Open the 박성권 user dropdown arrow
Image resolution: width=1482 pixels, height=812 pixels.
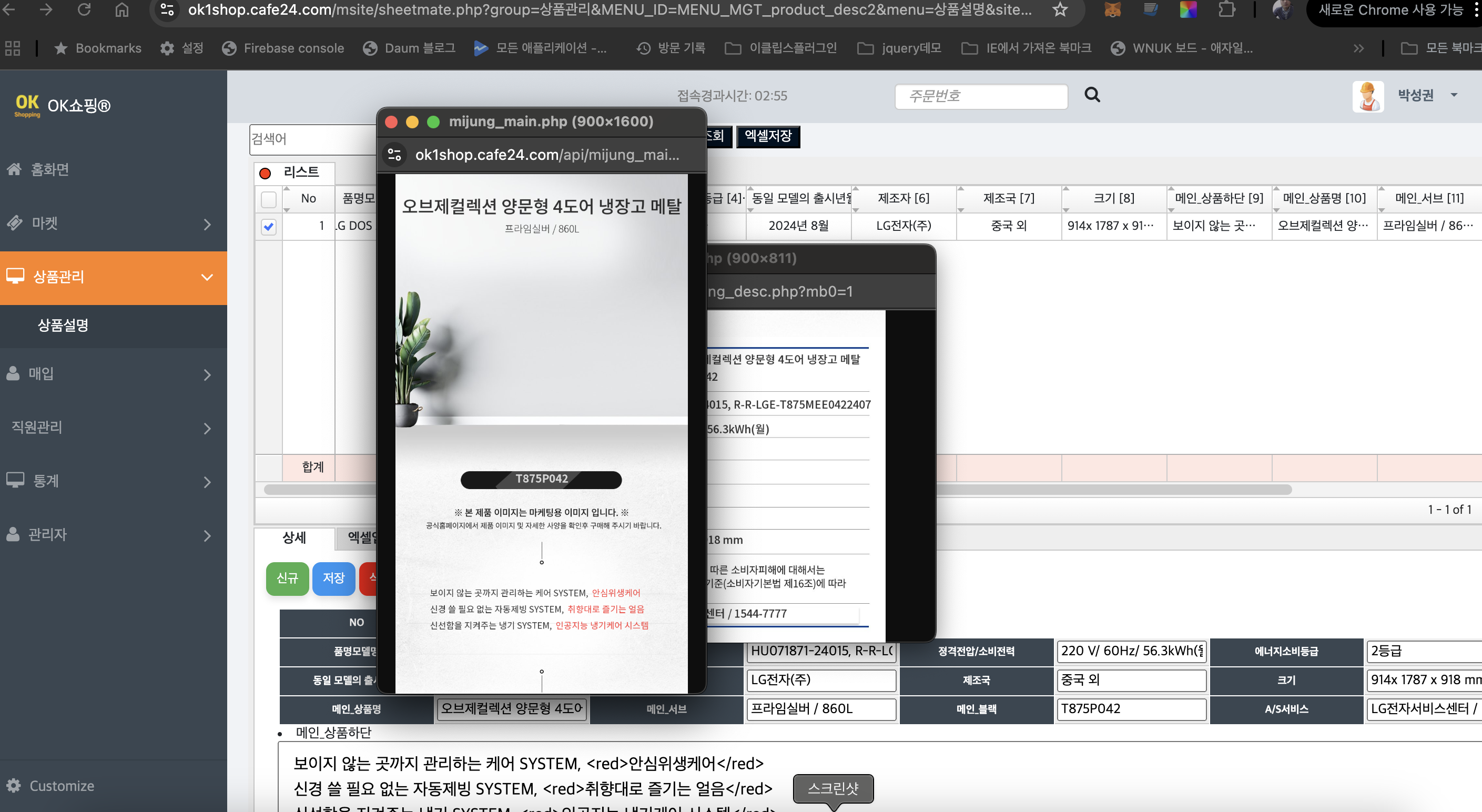pos(1454,96)
